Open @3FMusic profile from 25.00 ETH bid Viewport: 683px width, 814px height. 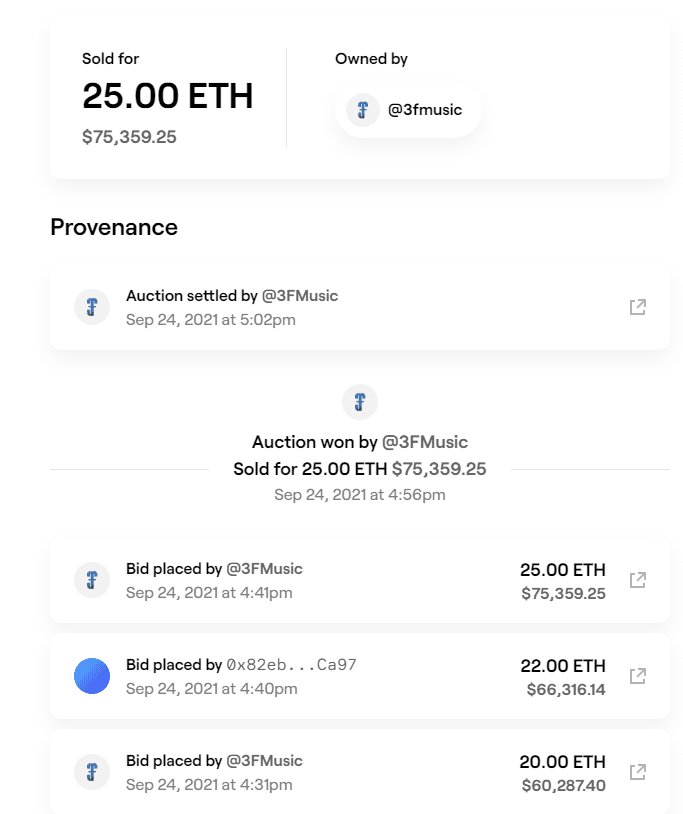264,569
